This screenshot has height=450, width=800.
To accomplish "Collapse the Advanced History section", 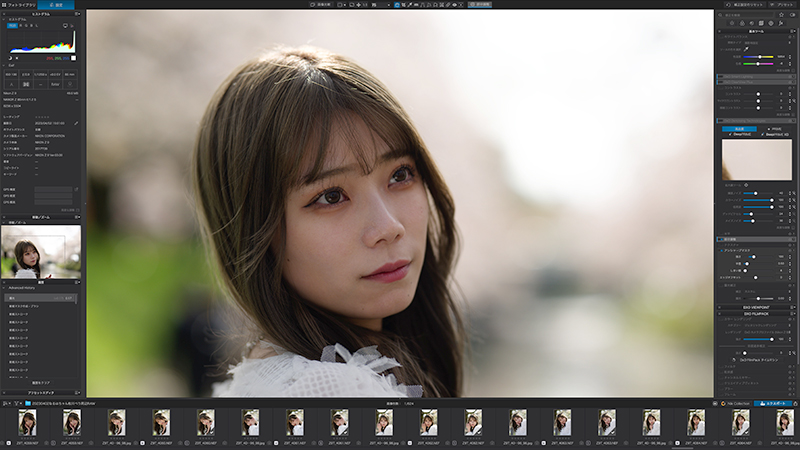I will [x=4, y=288].
